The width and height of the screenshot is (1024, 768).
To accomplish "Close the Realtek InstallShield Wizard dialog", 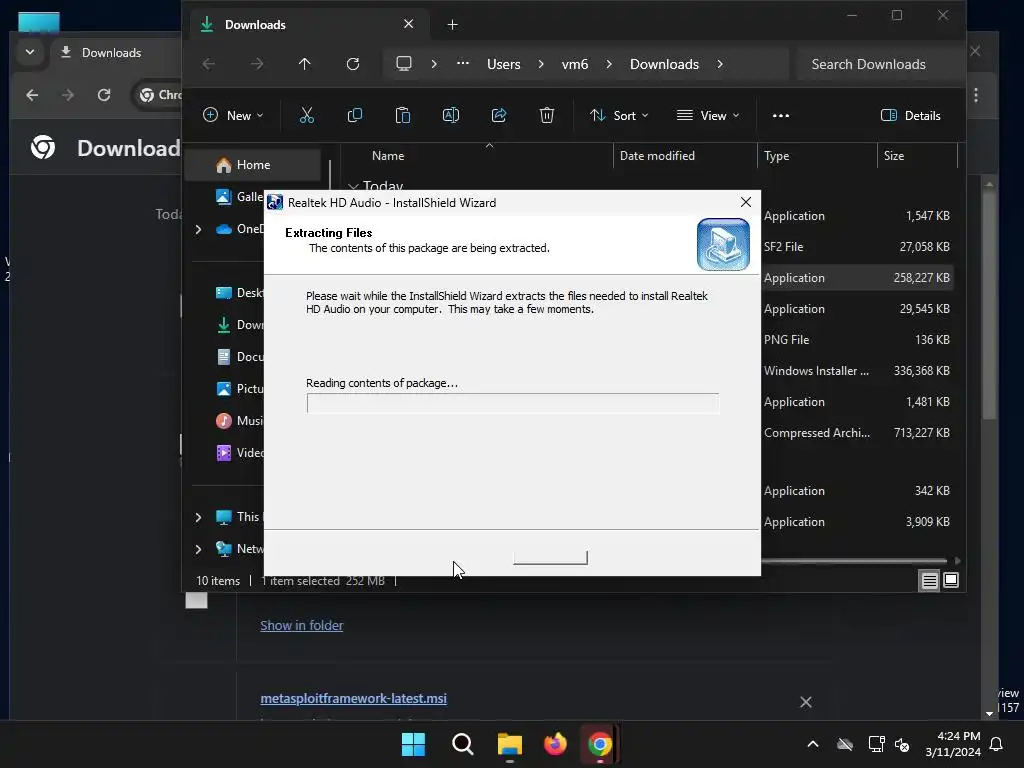I will 746,202.
